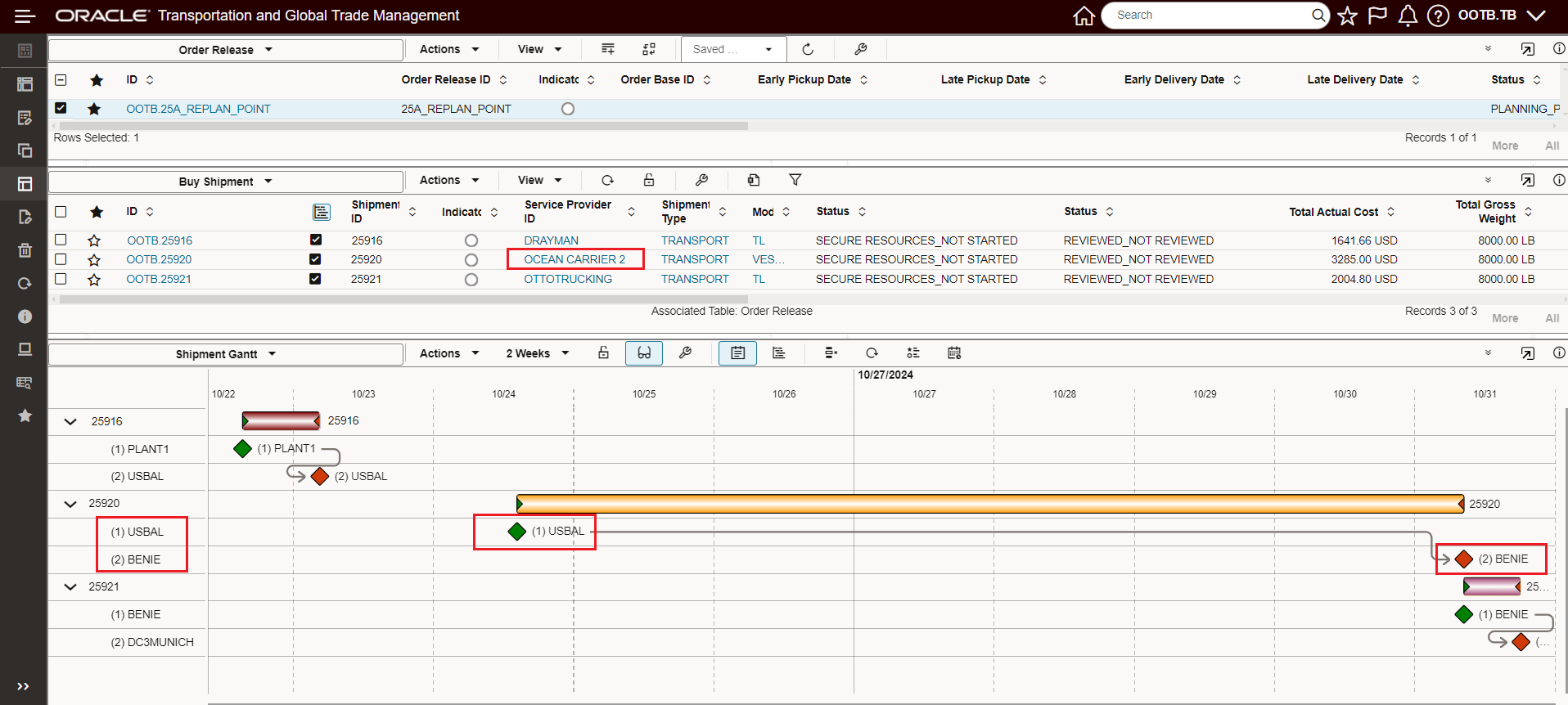This screenshot has width=1568, height=705.
Task: Click the starred bullet list icon in Gantt toolbar
Action: point(913,352)
